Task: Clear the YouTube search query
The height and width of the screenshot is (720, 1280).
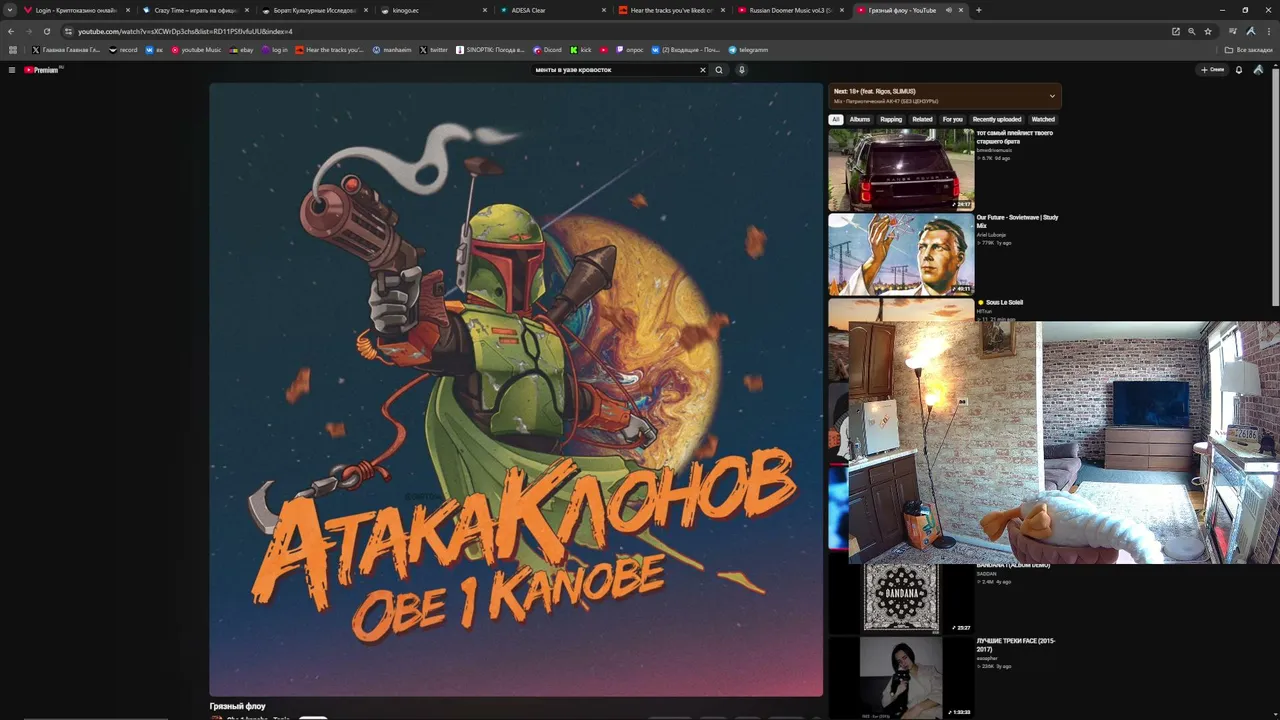Action: click(702, 70)
